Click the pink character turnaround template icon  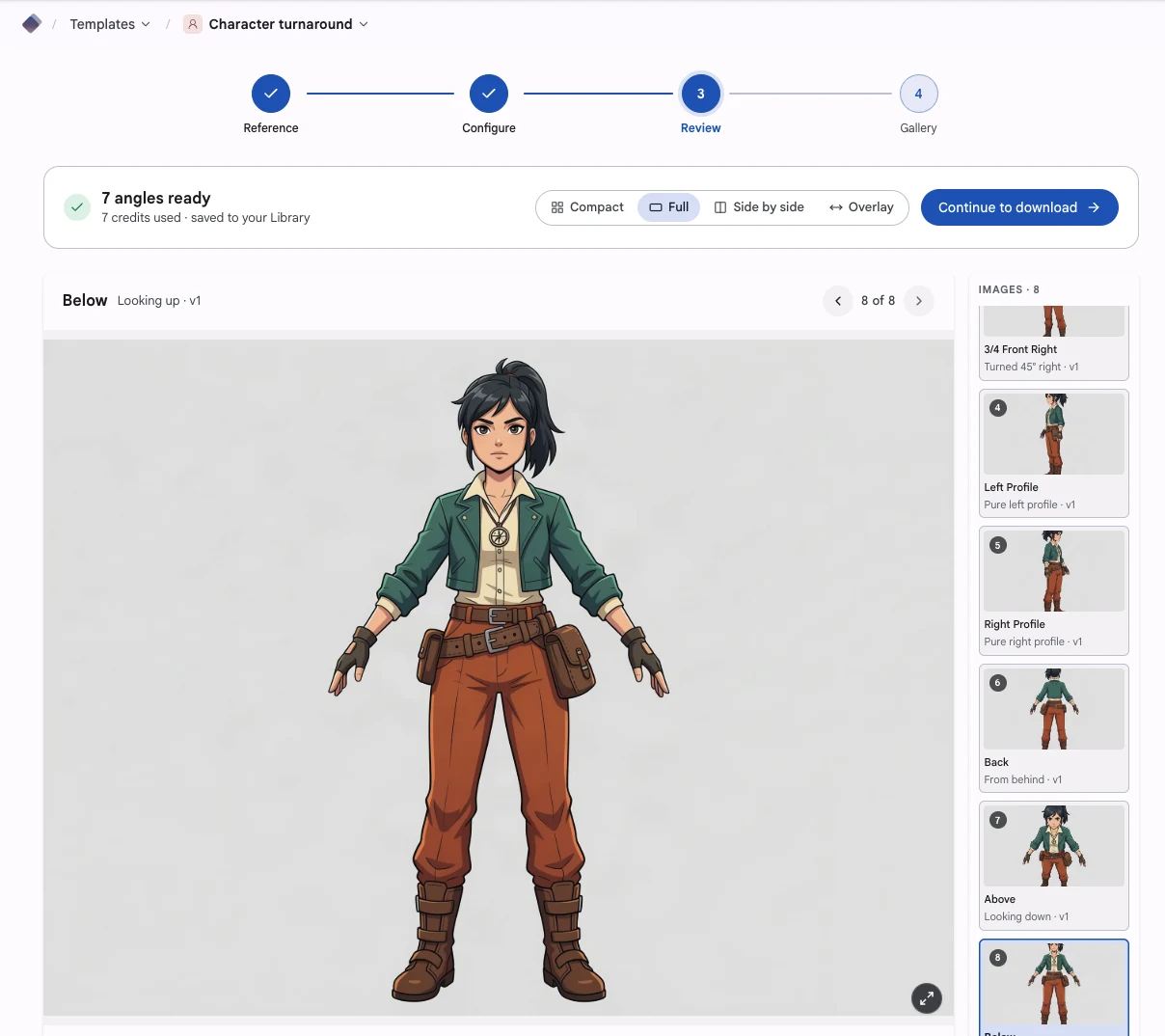click(x=193, y=24)
